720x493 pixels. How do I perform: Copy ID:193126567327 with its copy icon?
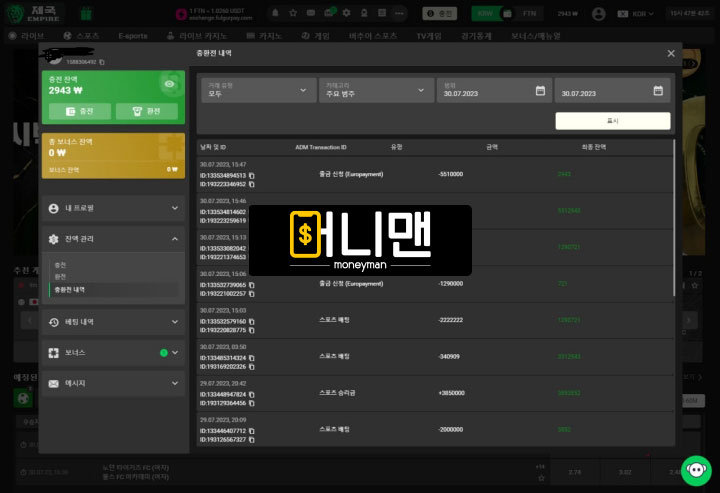pos(252,440)
